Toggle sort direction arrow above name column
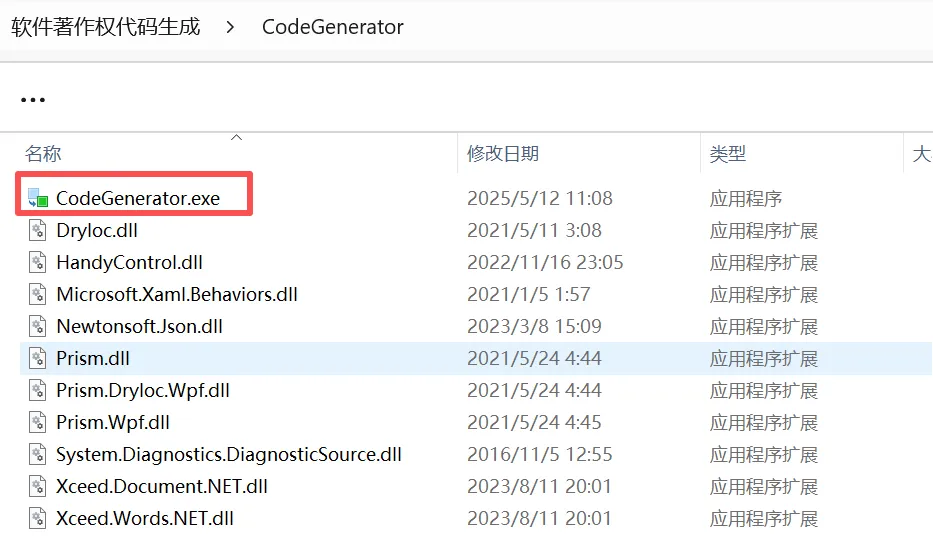The height and width of the screenshot is (540, 933). (x=237, y=137)
